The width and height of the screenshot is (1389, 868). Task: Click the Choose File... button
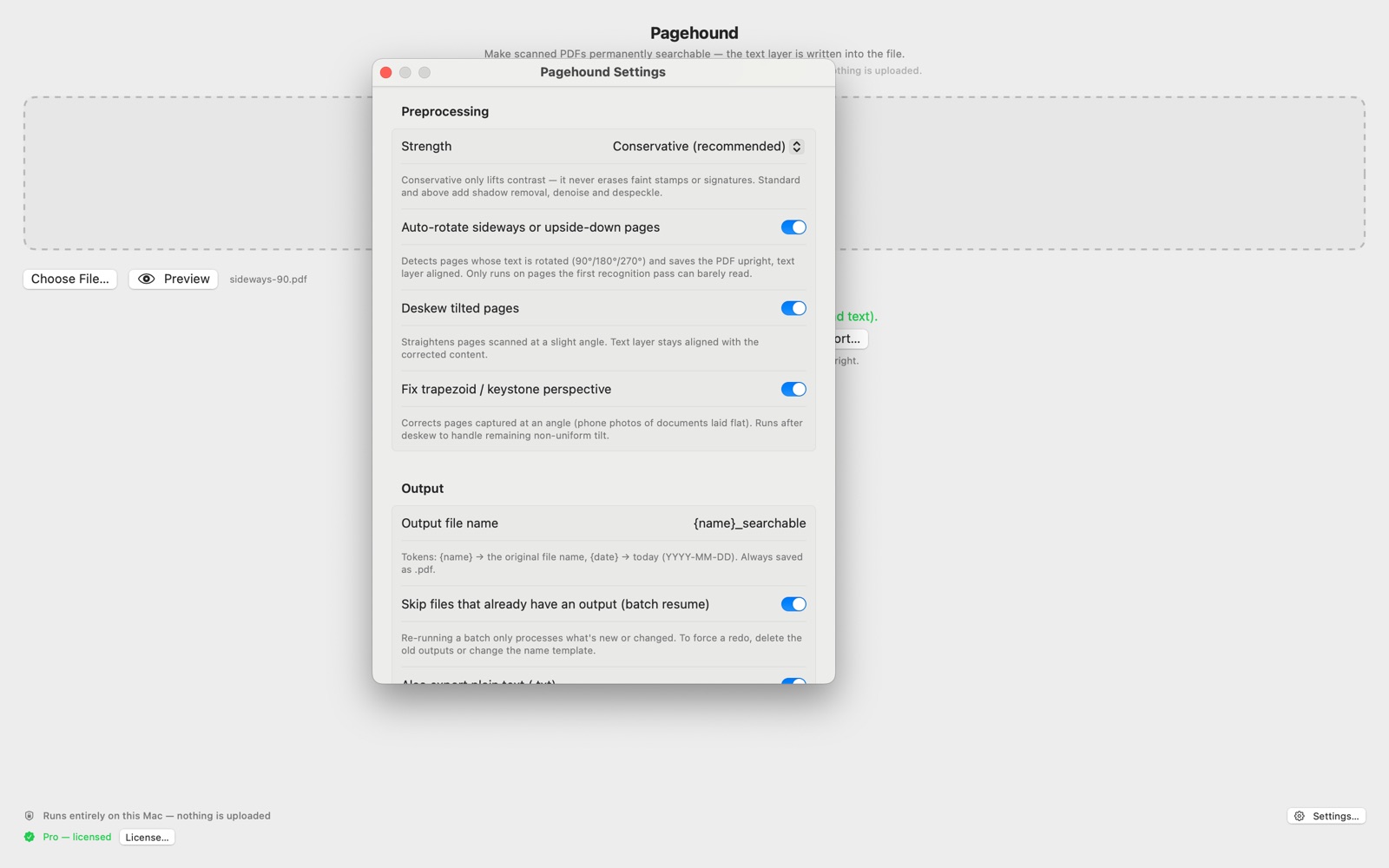point(70,279)
